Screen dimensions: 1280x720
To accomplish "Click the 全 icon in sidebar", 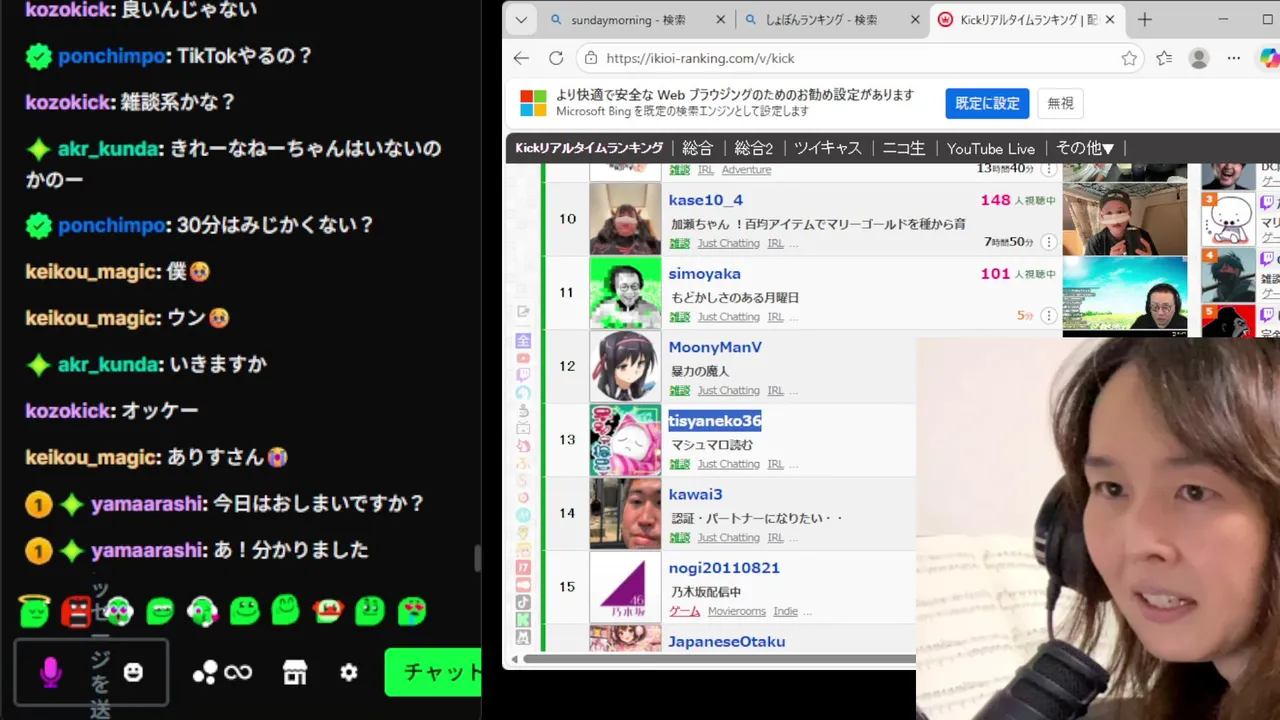I will (523, 341).
